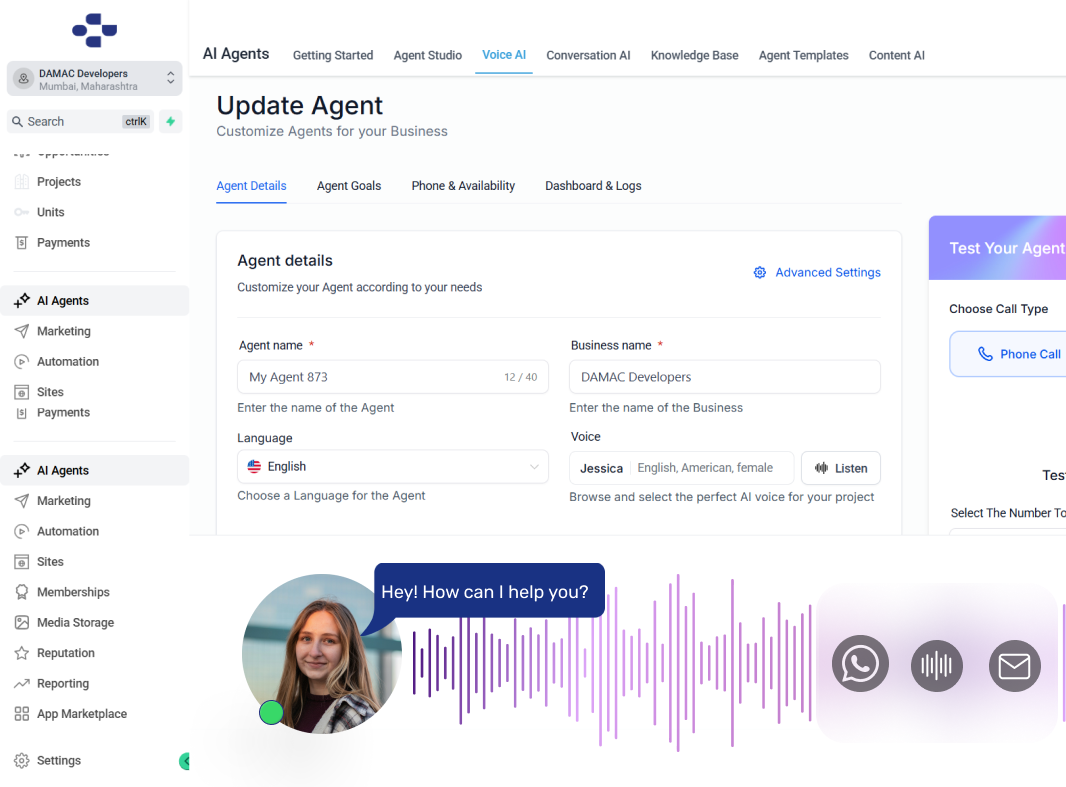Open the DAMAC Developers account switcher
Viewport: 1066px width, 787px height.
tap(95, 79)
